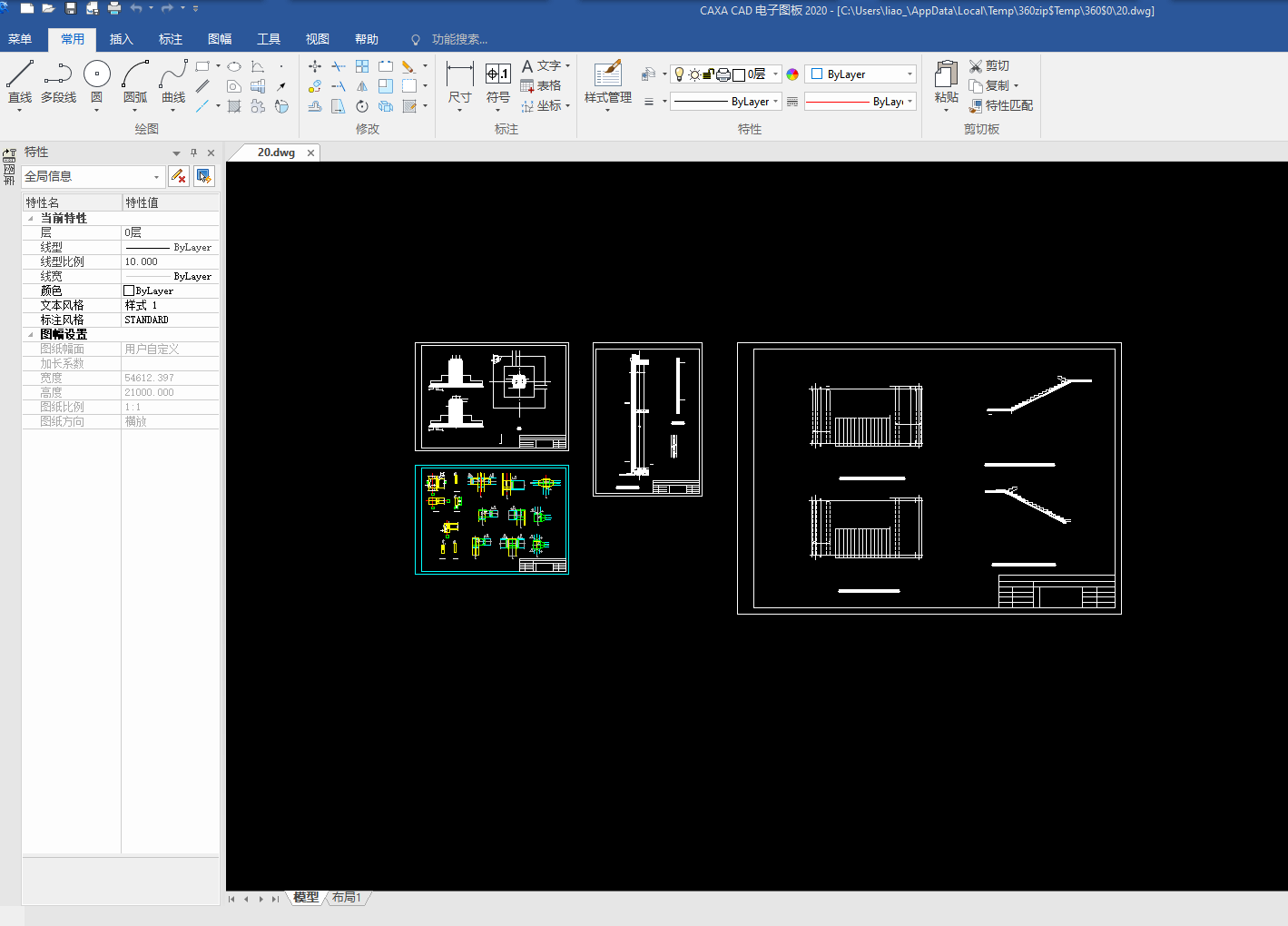Click the print icon in quick access toolbar
The image size is (1288, 926).
[x=113, y=8]
